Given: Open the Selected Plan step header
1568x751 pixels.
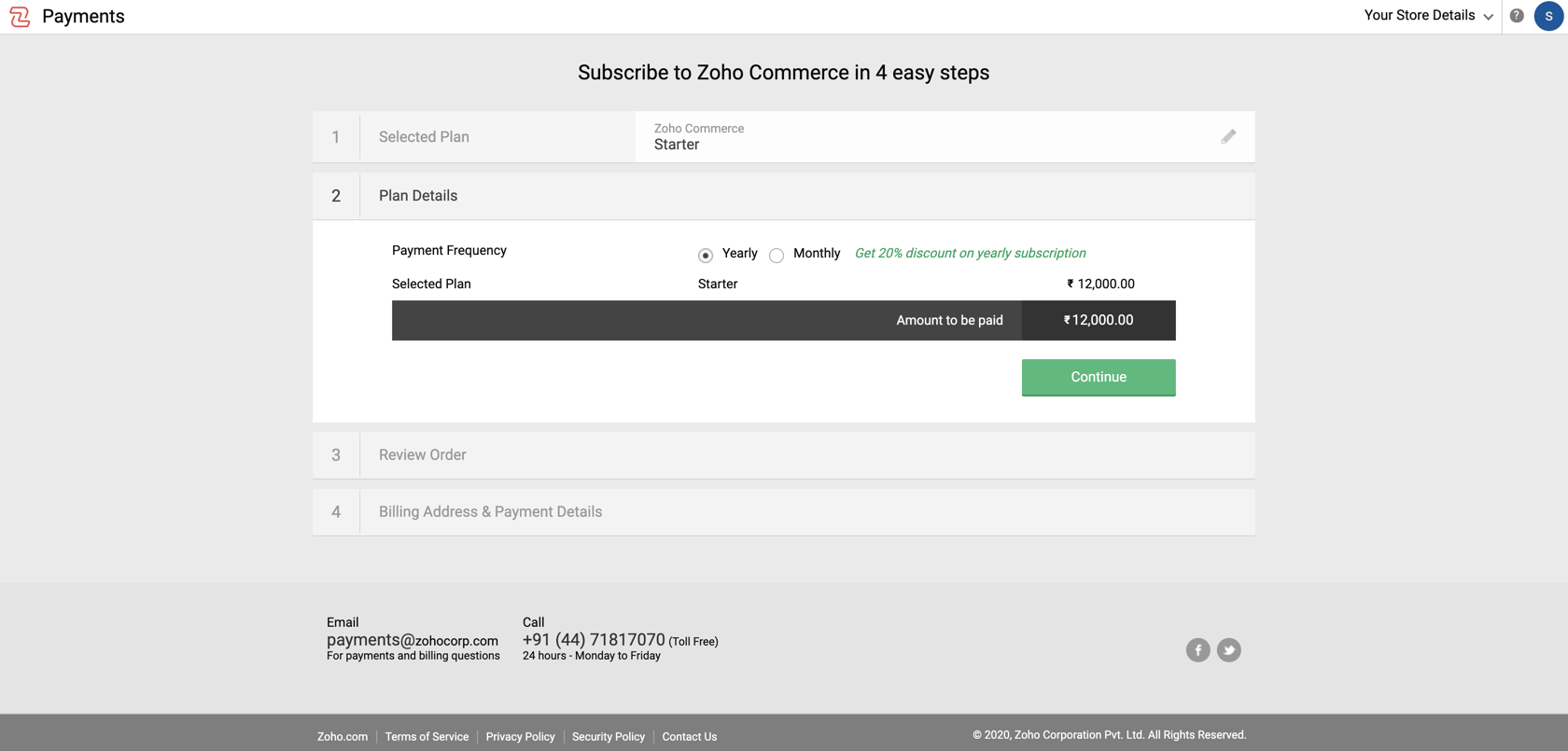Looking at the screenshot, I should pyautogui.click(x=474, y=137).
